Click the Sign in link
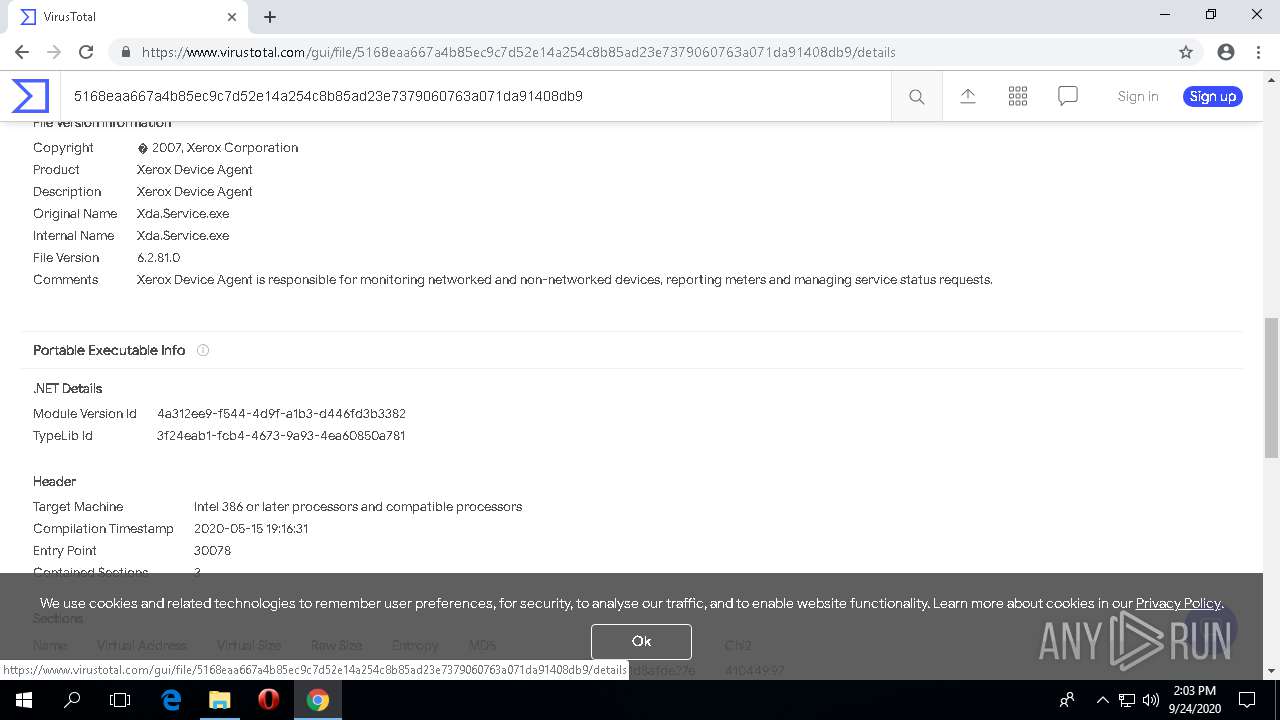The width and height of the screenshot is (1280, 720). coord(1138,96)
